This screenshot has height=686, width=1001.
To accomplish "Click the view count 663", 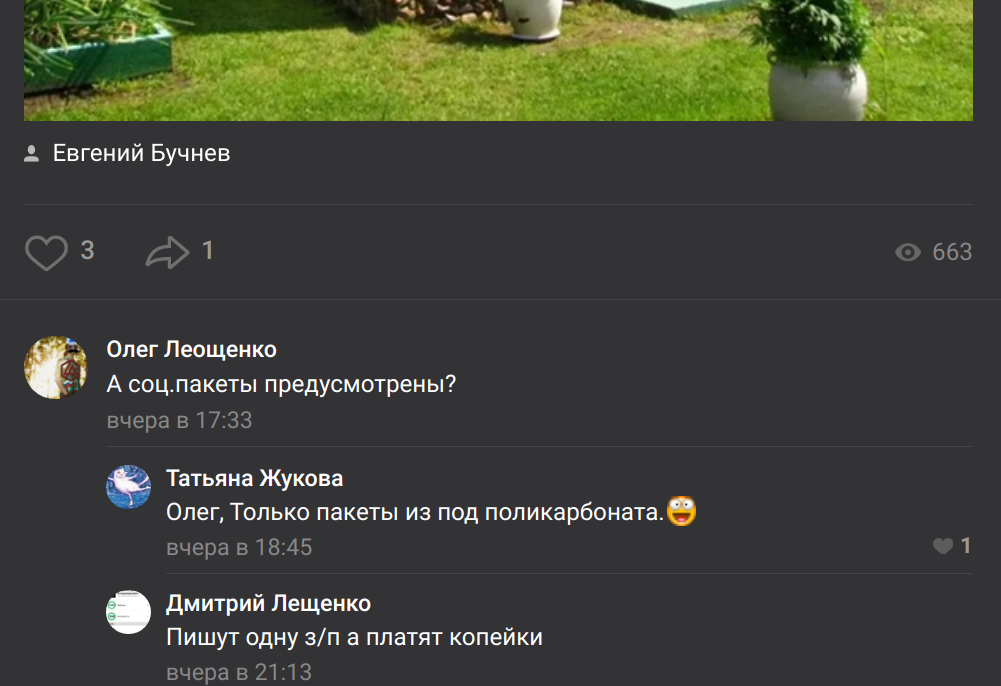I will click(x=952, y=252).
